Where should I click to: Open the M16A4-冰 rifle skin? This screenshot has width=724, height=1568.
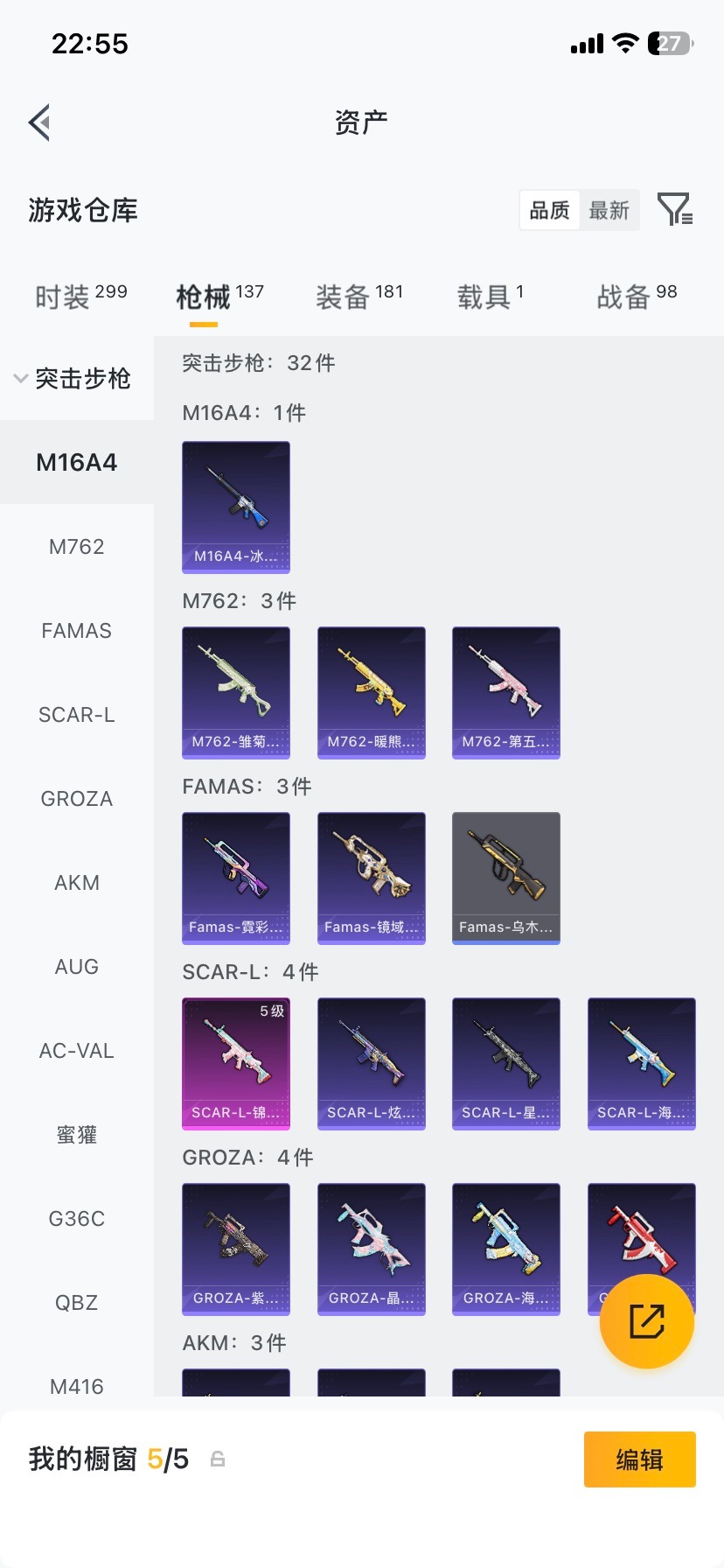click(236, 507)
